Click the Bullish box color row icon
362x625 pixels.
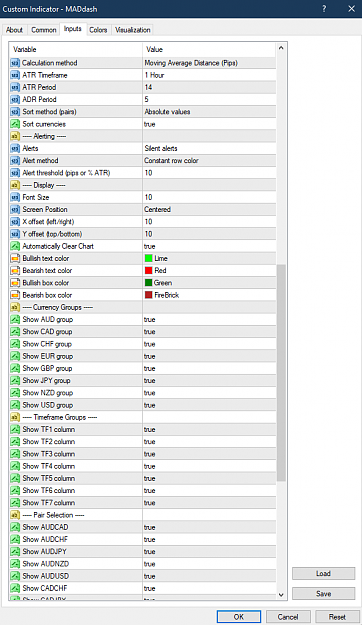[15, 283]
